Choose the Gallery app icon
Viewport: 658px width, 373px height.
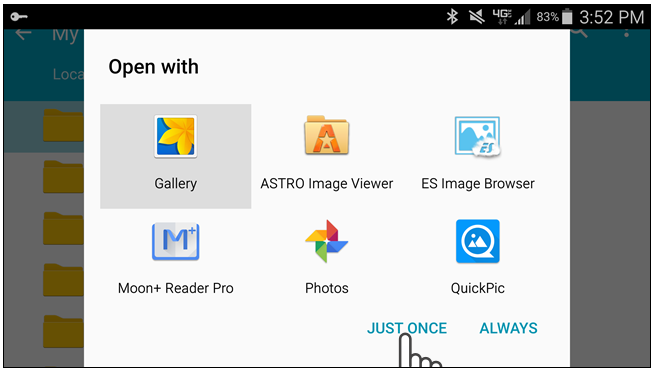[175, 136]
